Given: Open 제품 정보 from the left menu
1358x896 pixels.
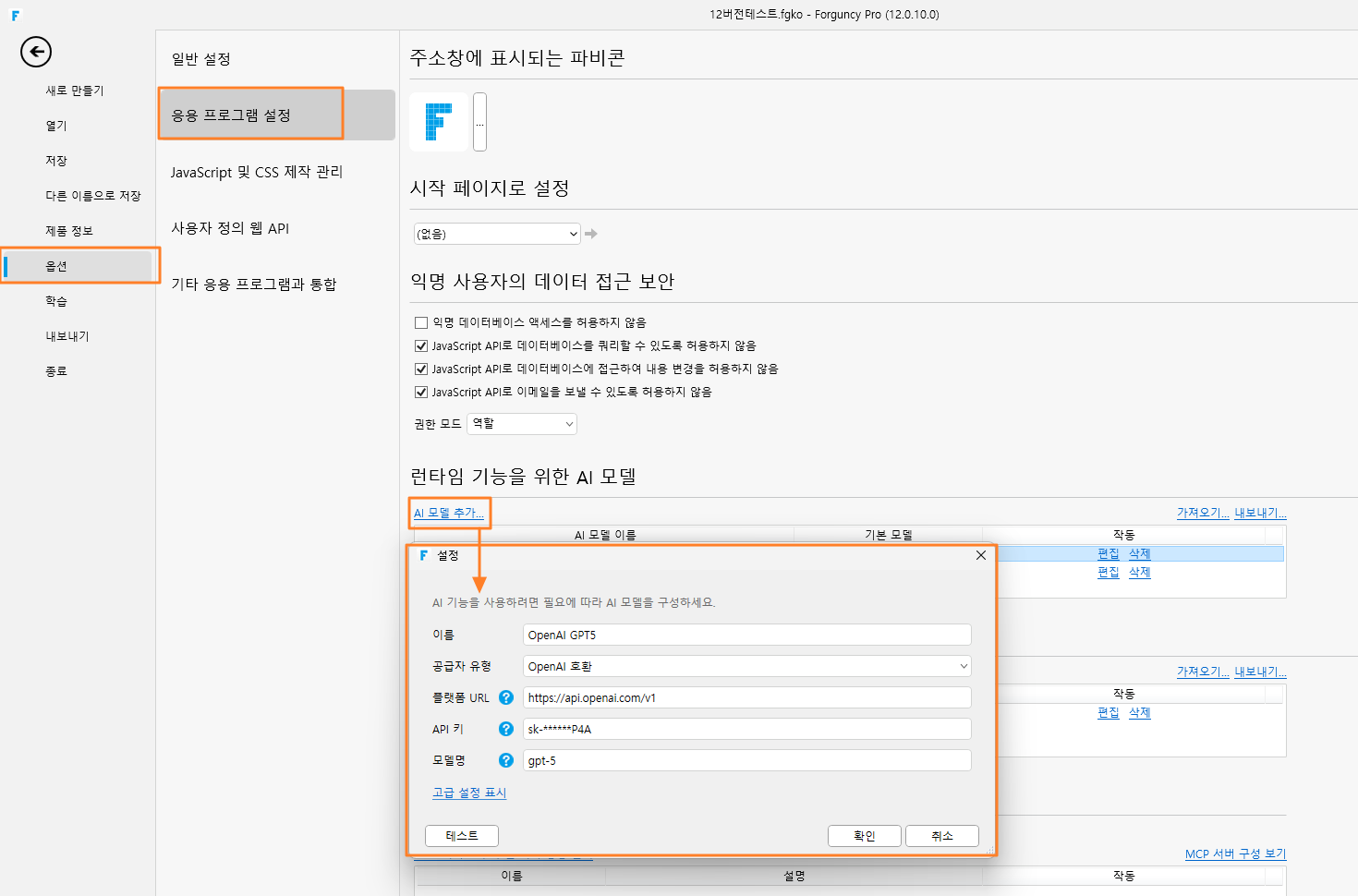Looking at the screenshot, I should tap(69, 231).
